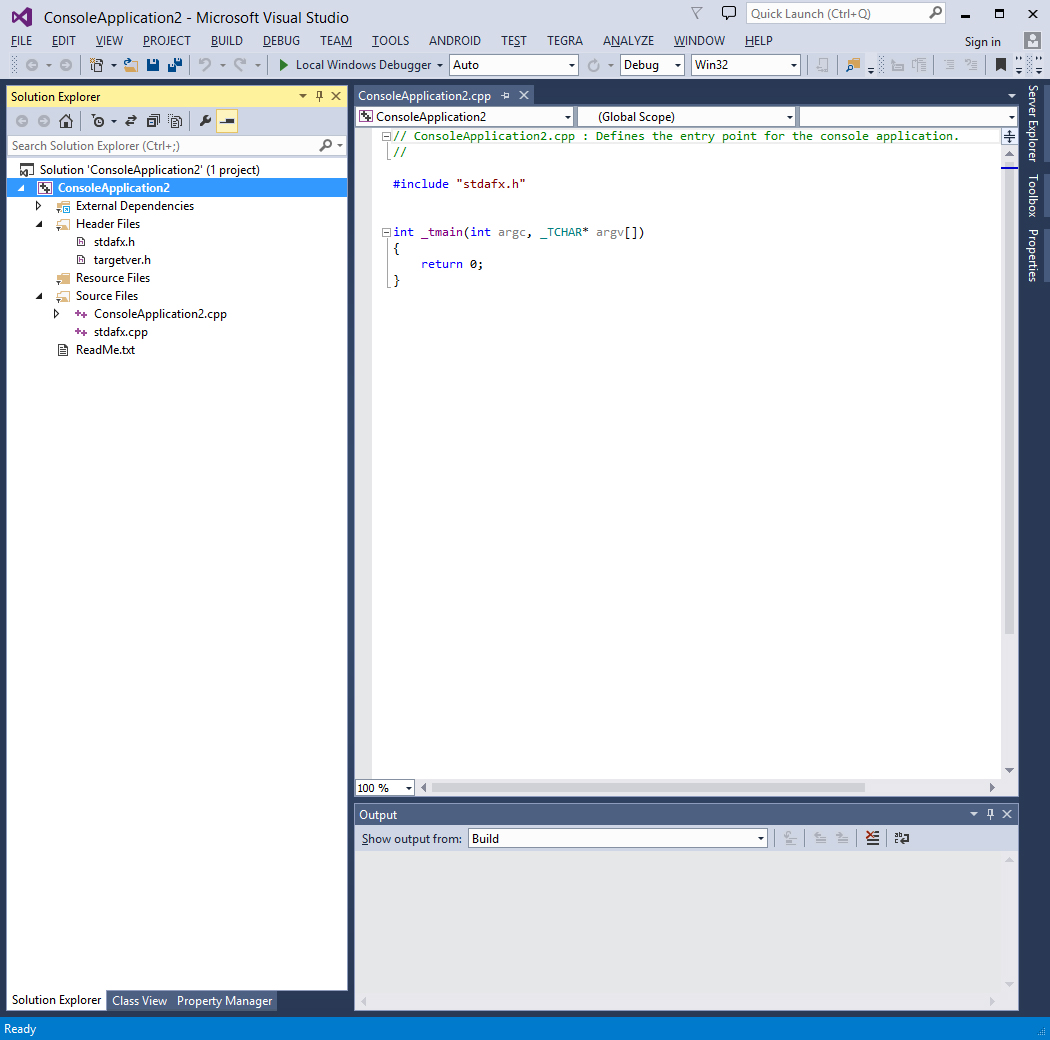This screenshot has height=1040, width=1050.
Task: Open the Toolbox side tab
Action: point(1033,196)
